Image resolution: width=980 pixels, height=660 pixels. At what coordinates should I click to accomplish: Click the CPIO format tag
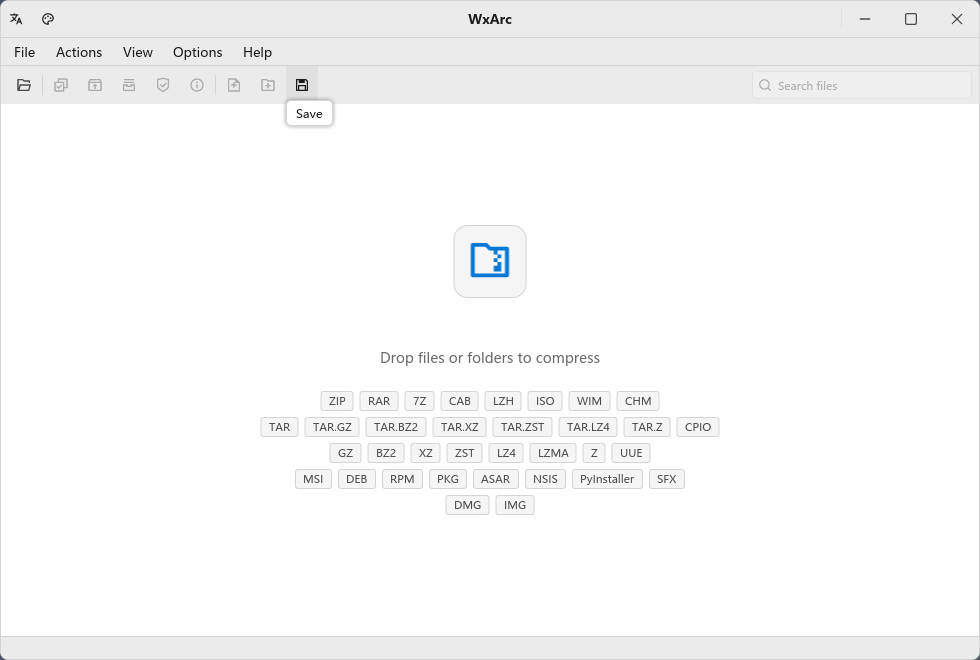coord(698,427)
